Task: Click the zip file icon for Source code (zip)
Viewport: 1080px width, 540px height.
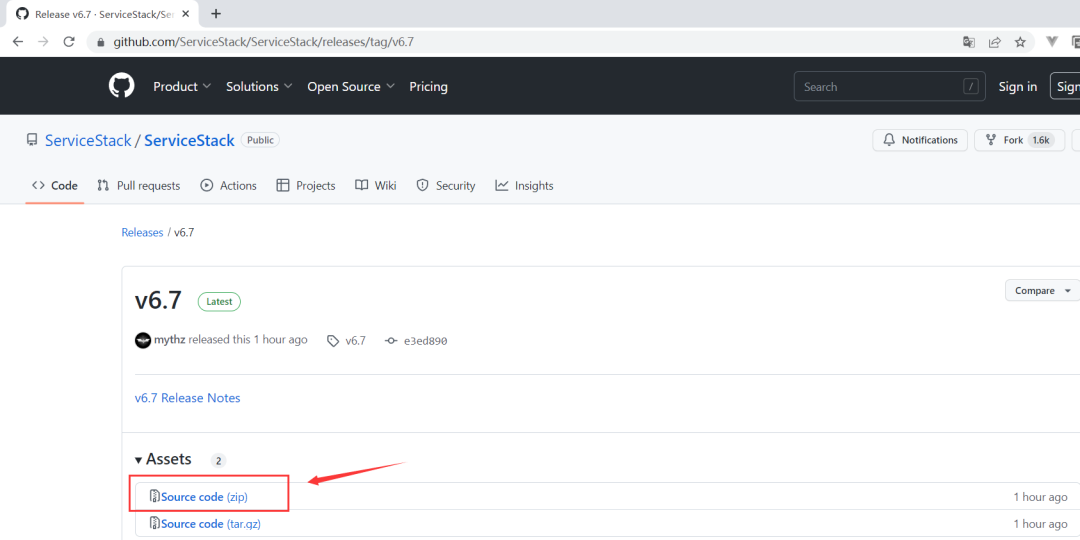Action: pyautogui.click(x=155, y=497)
